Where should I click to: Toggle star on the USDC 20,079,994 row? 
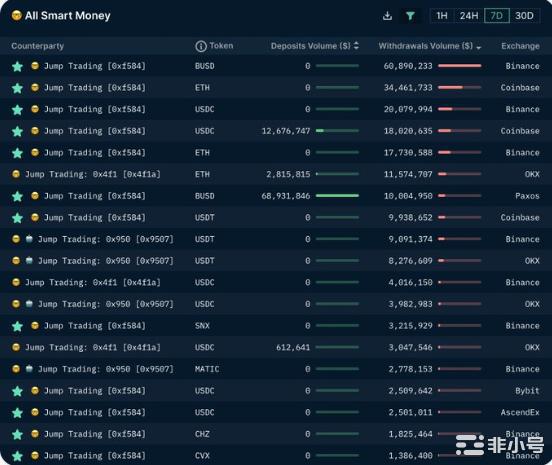click(17, 110)
